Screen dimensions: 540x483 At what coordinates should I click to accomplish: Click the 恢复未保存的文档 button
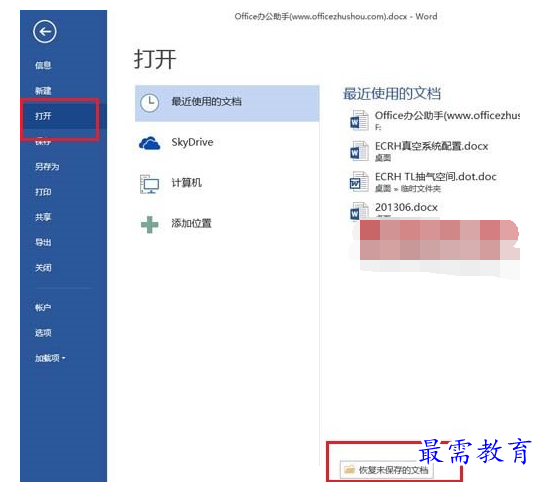point(386,470)
